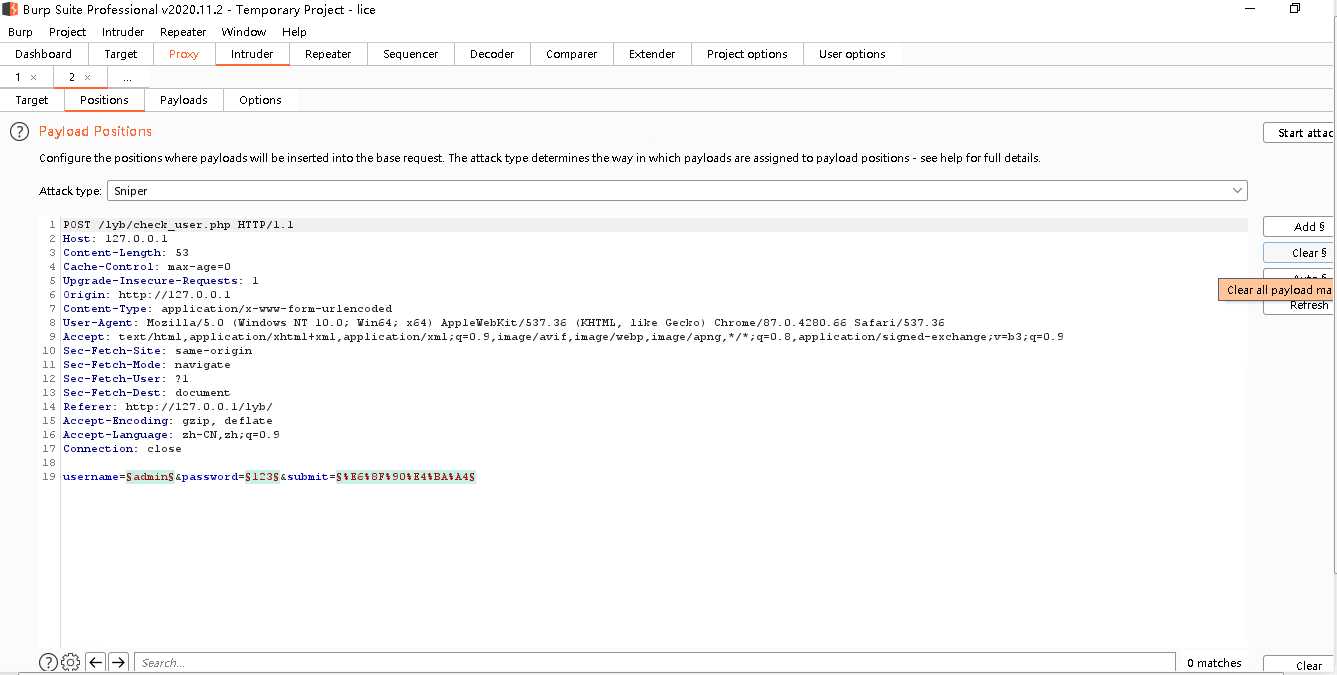The image size is (1337, 675).
Task: Click the Refresh button
Action: (x=1298, y=306)
